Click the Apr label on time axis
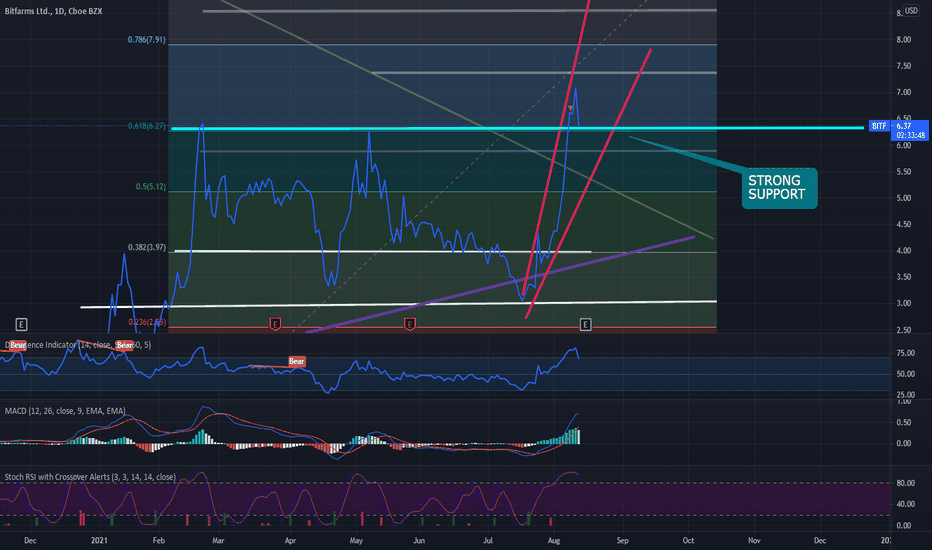Viewport: 932px width, 550px height. (290, 540)
